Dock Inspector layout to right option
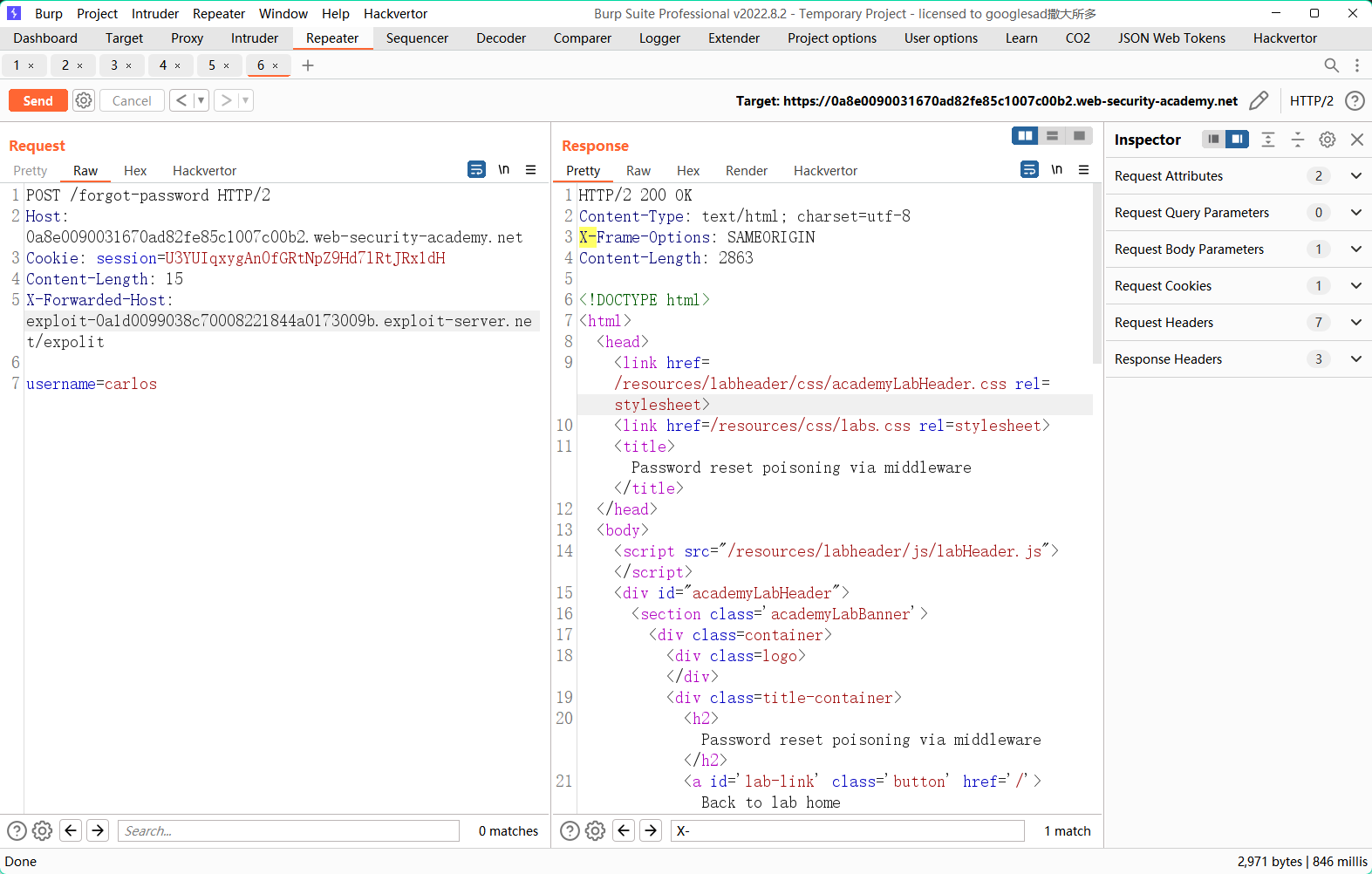The image size is (1372, 874). 1237,140
